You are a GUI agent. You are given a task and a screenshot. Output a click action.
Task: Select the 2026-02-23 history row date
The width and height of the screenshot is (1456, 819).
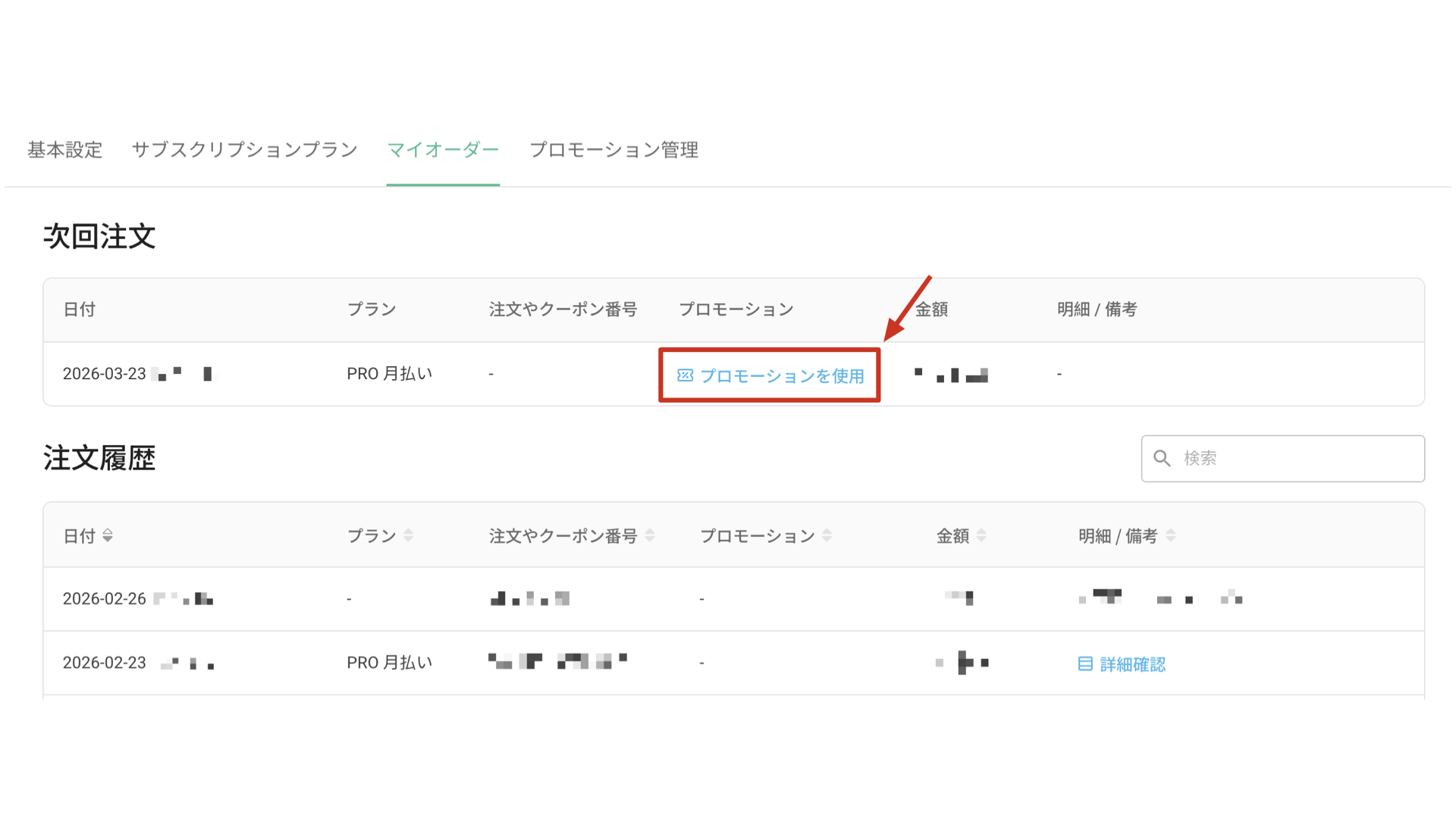point(105,663)
